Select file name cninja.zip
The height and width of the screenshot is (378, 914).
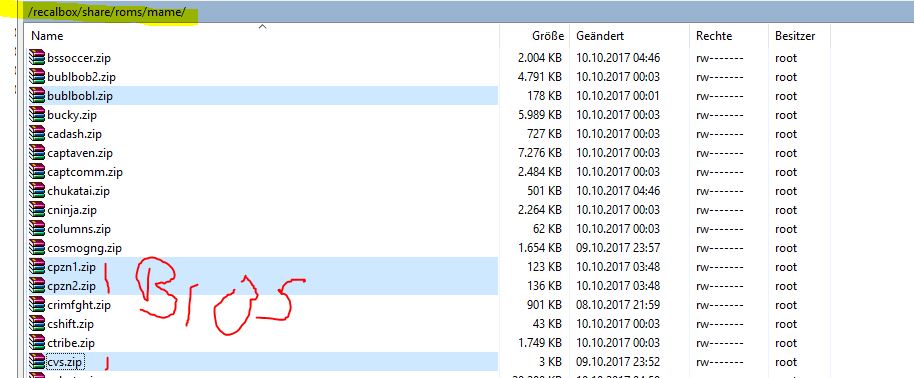[72, 210]
